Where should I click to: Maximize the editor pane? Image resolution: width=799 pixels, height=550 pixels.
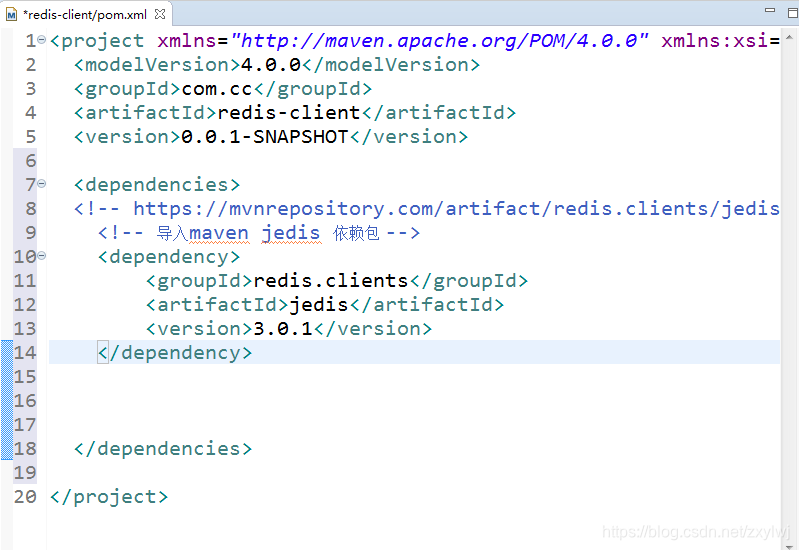[x=792, y=13]
